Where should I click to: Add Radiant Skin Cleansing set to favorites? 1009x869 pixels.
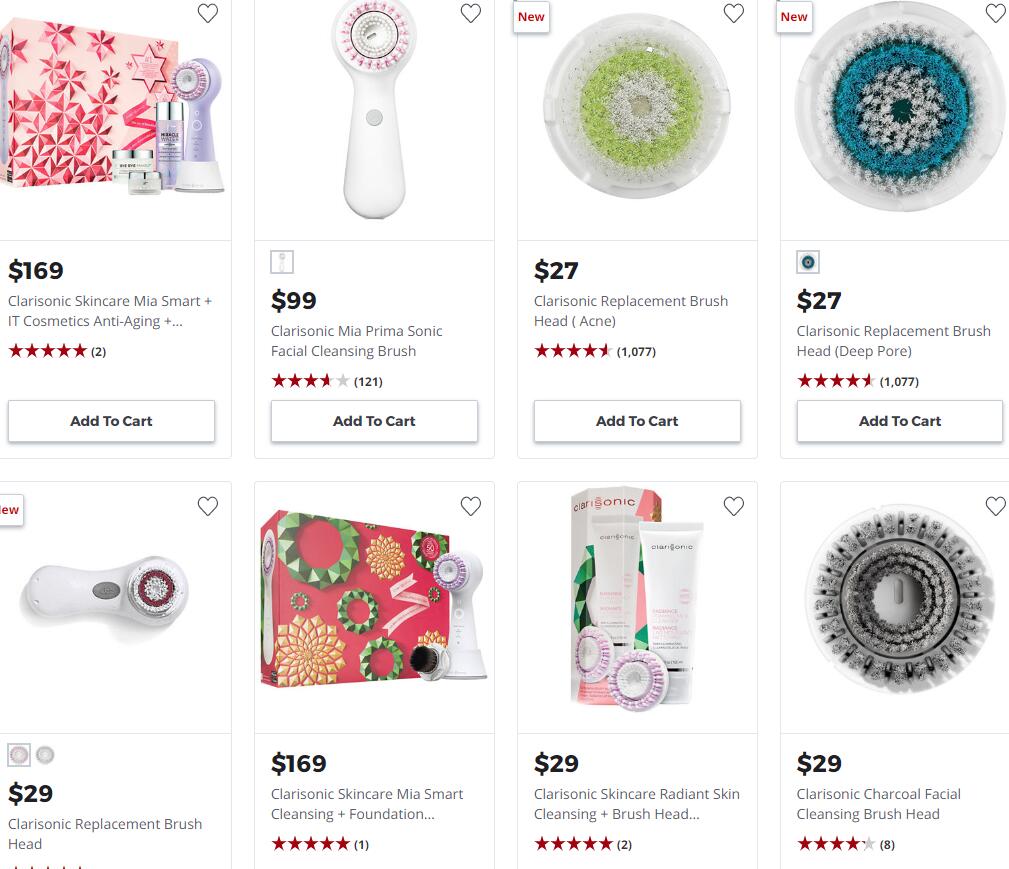click(x=733, y=507)
